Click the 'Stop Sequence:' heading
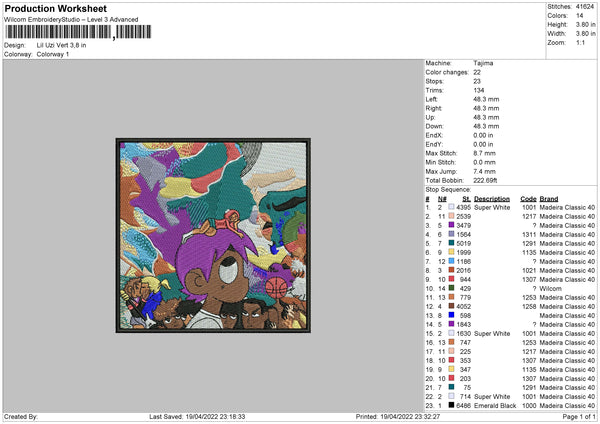Image resolution: width=600 pixels, height=424 pixels. (448, 190)
